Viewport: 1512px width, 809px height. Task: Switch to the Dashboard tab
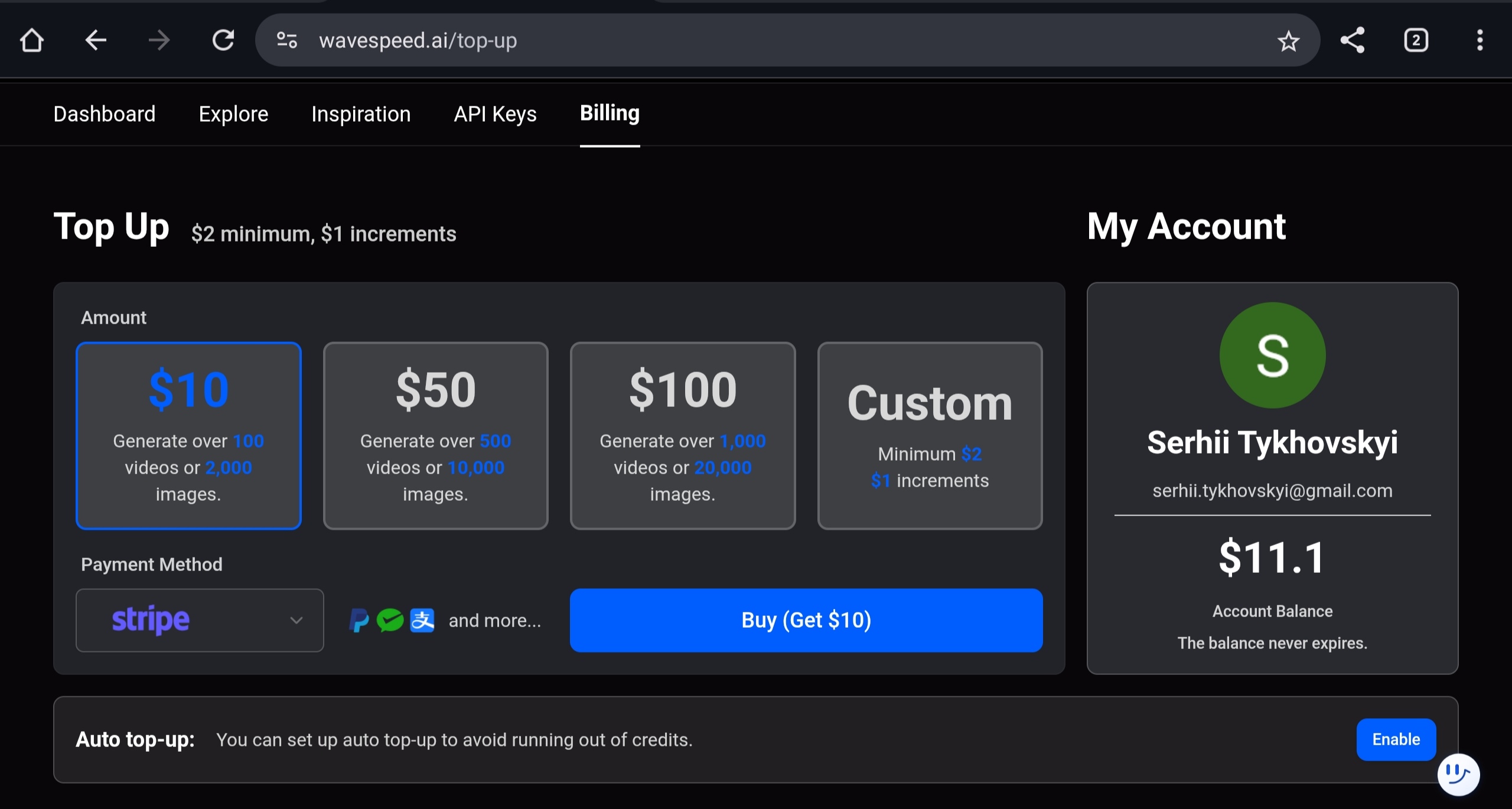(x=105, y=114)
